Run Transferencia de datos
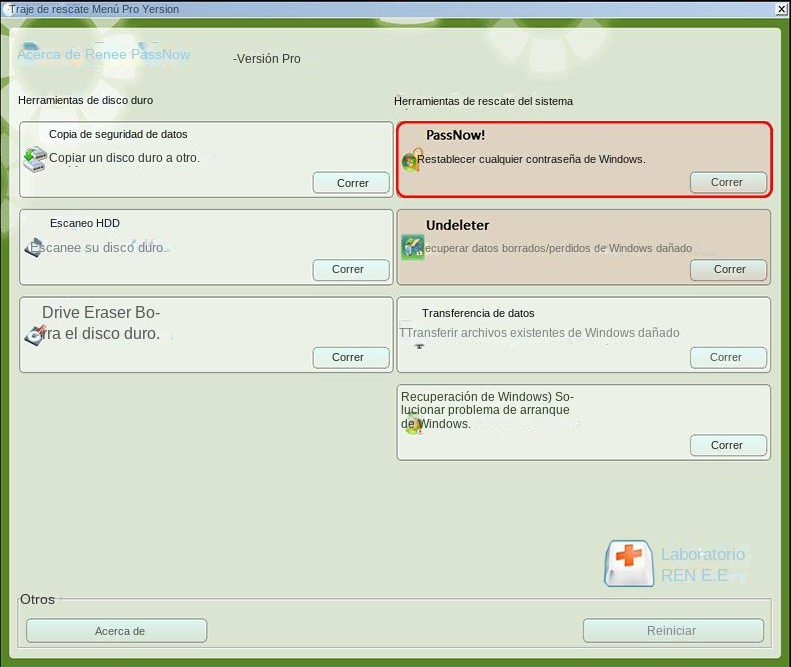The height and width of the screenshot is (667, 791). click(x=728, y=357)
